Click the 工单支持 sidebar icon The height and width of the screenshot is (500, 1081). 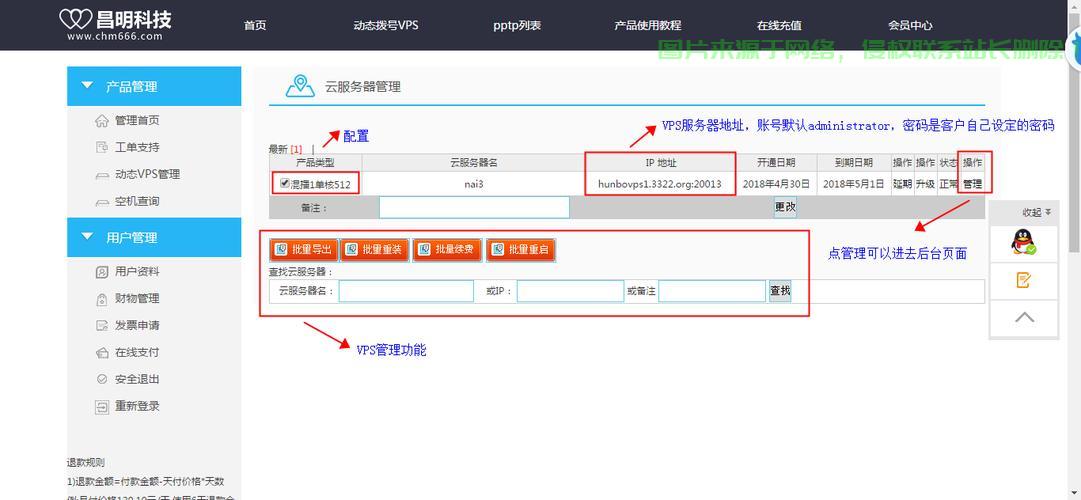(101, 148)
